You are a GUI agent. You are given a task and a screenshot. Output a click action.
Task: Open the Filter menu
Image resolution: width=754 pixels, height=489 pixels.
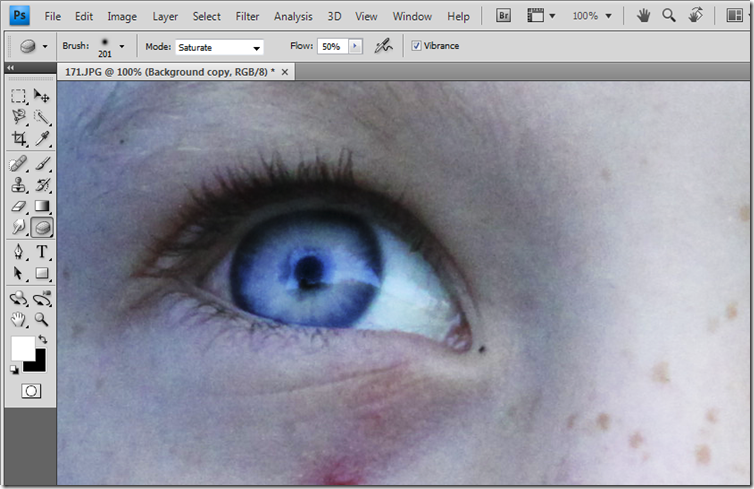pyautogui.click(x=247, y=16)
